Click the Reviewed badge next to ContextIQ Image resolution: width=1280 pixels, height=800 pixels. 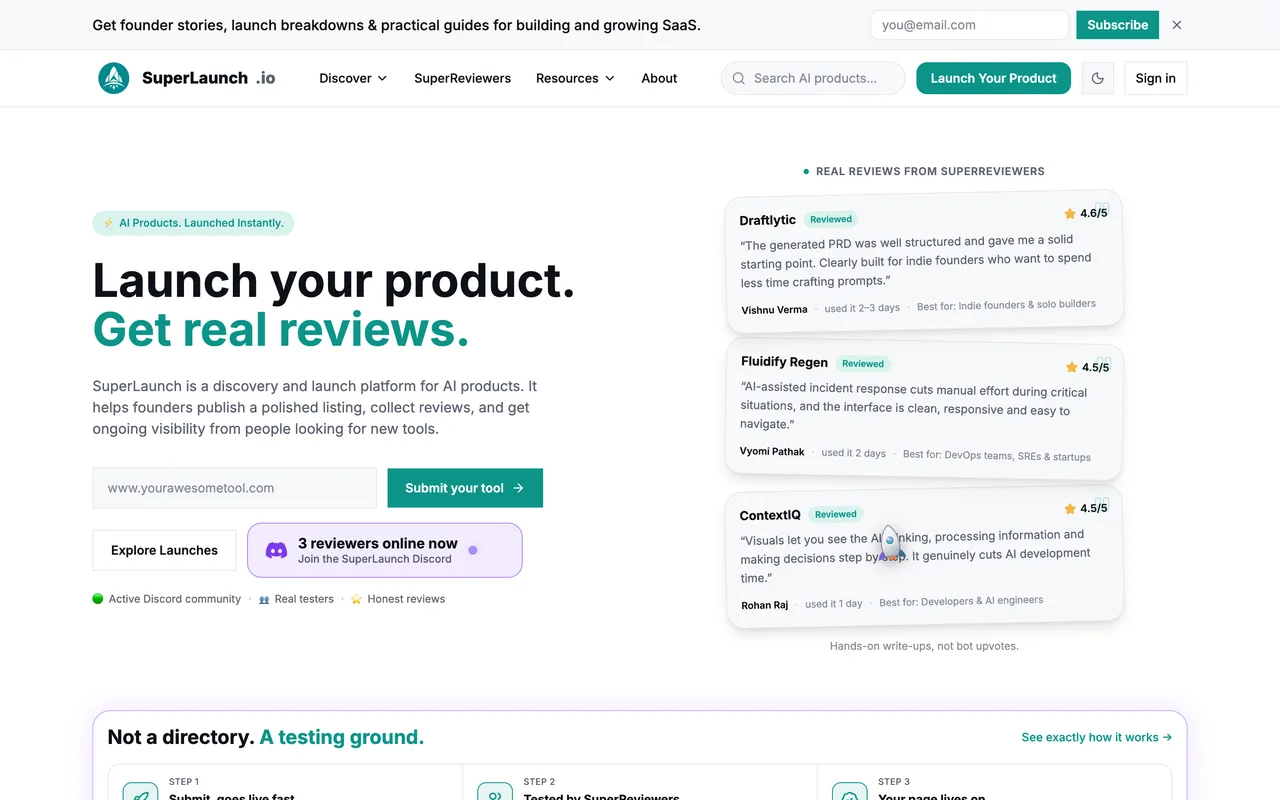tap(836, 514)
